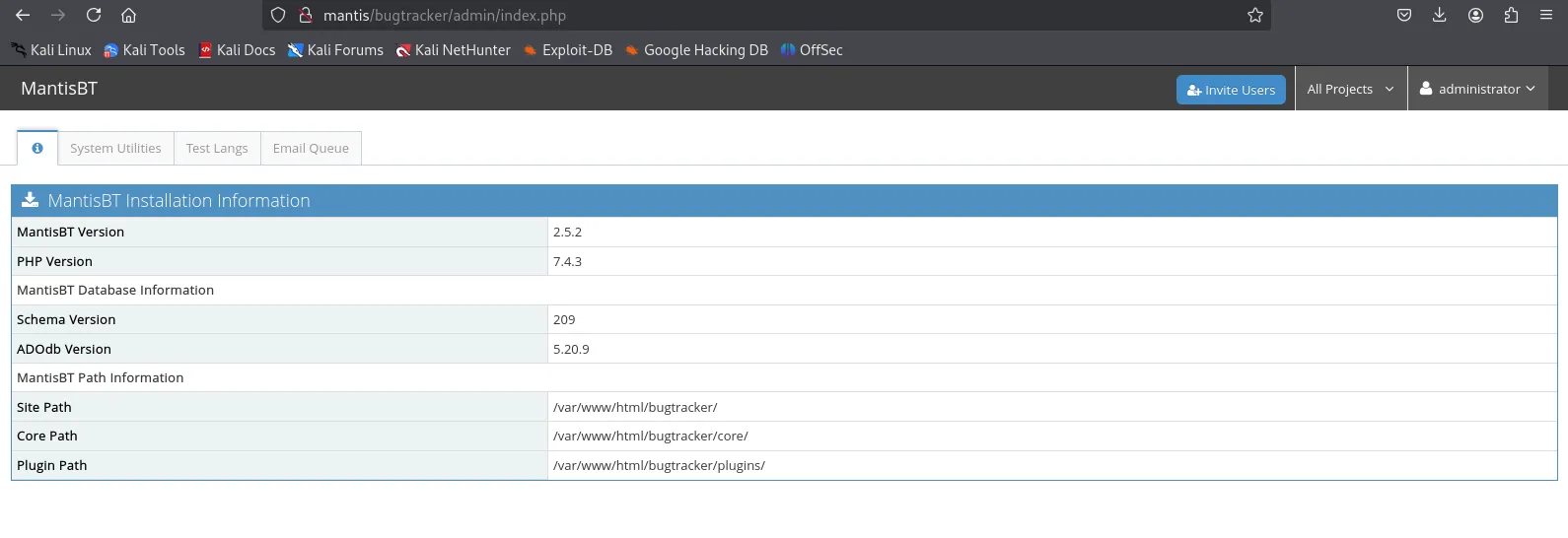Click the MantisBT home logo link
The width and height of the screenshot is (1568, 538).
tap(59, 89)
